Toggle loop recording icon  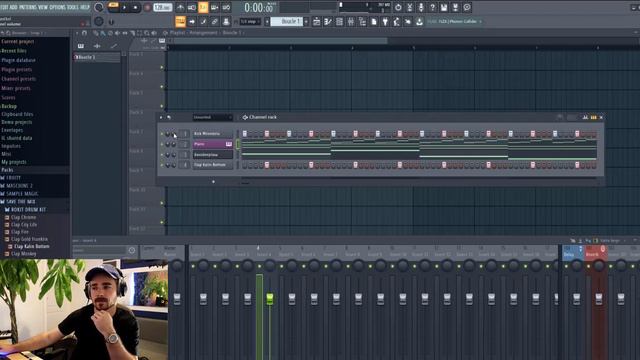(x=226, y=7)
